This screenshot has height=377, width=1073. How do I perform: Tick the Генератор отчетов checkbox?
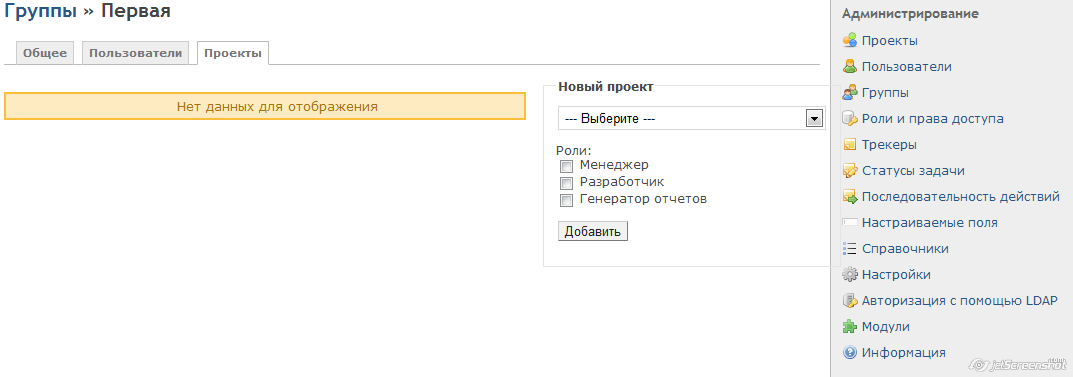pos(566,200)
